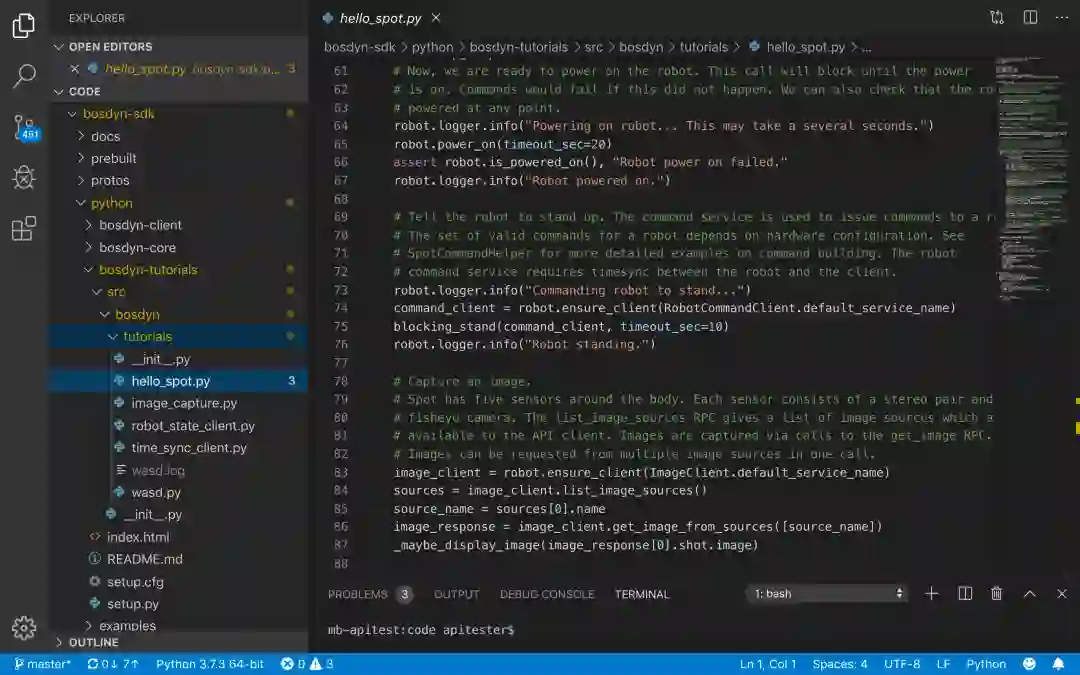The image size is (1080, 675).
Task: Open setup.py file
Action: pyautogui.click(x=178, y=604)
